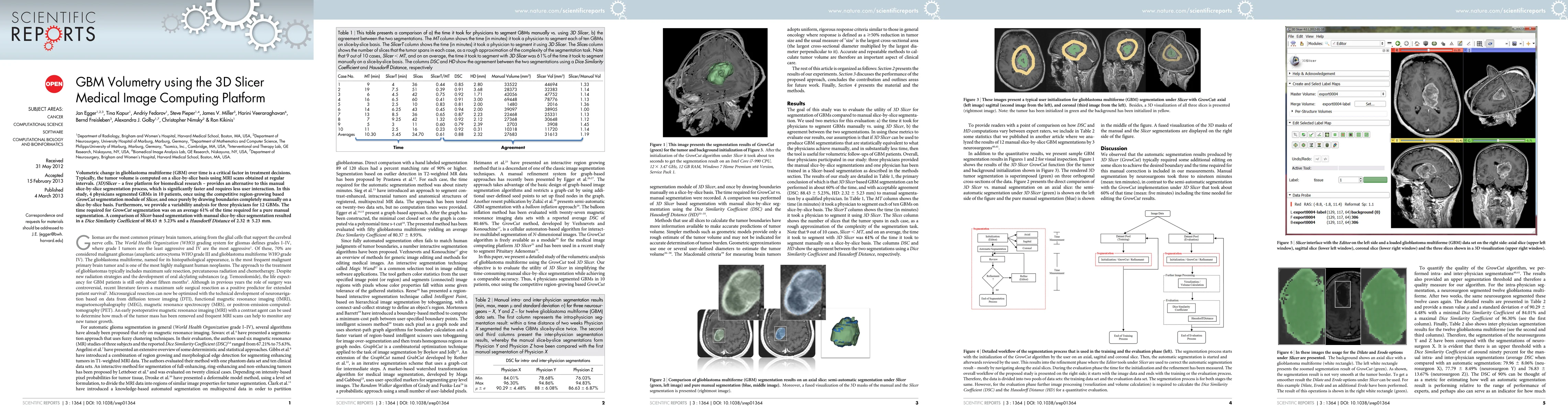Click the blue refresh arrows toolbar icon

[1490, 44]
